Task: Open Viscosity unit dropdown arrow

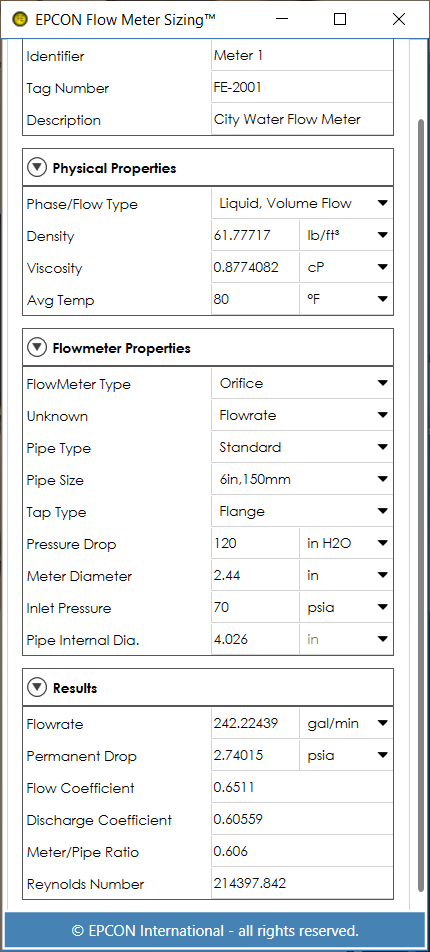Action: [x=383, y=267]
